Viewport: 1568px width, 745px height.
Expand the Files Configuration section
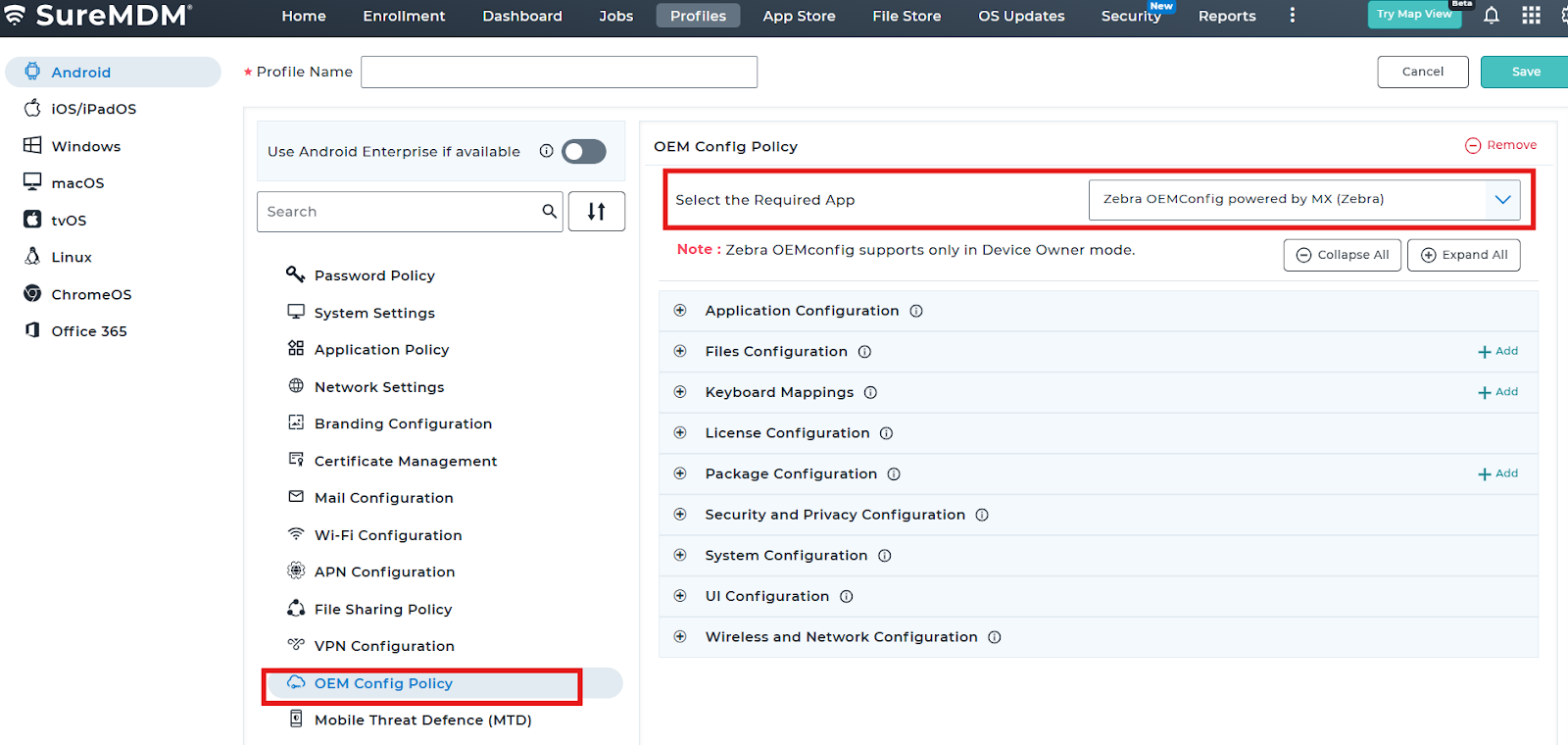pos(680,351)
